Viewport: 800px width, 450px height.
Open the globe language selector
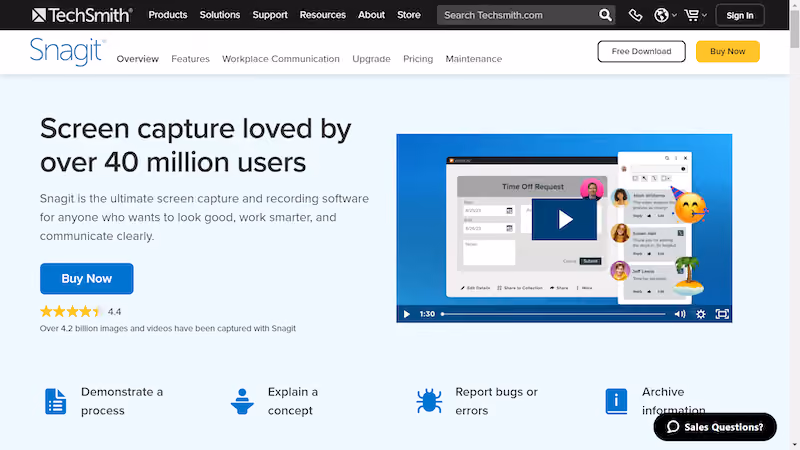665,15
